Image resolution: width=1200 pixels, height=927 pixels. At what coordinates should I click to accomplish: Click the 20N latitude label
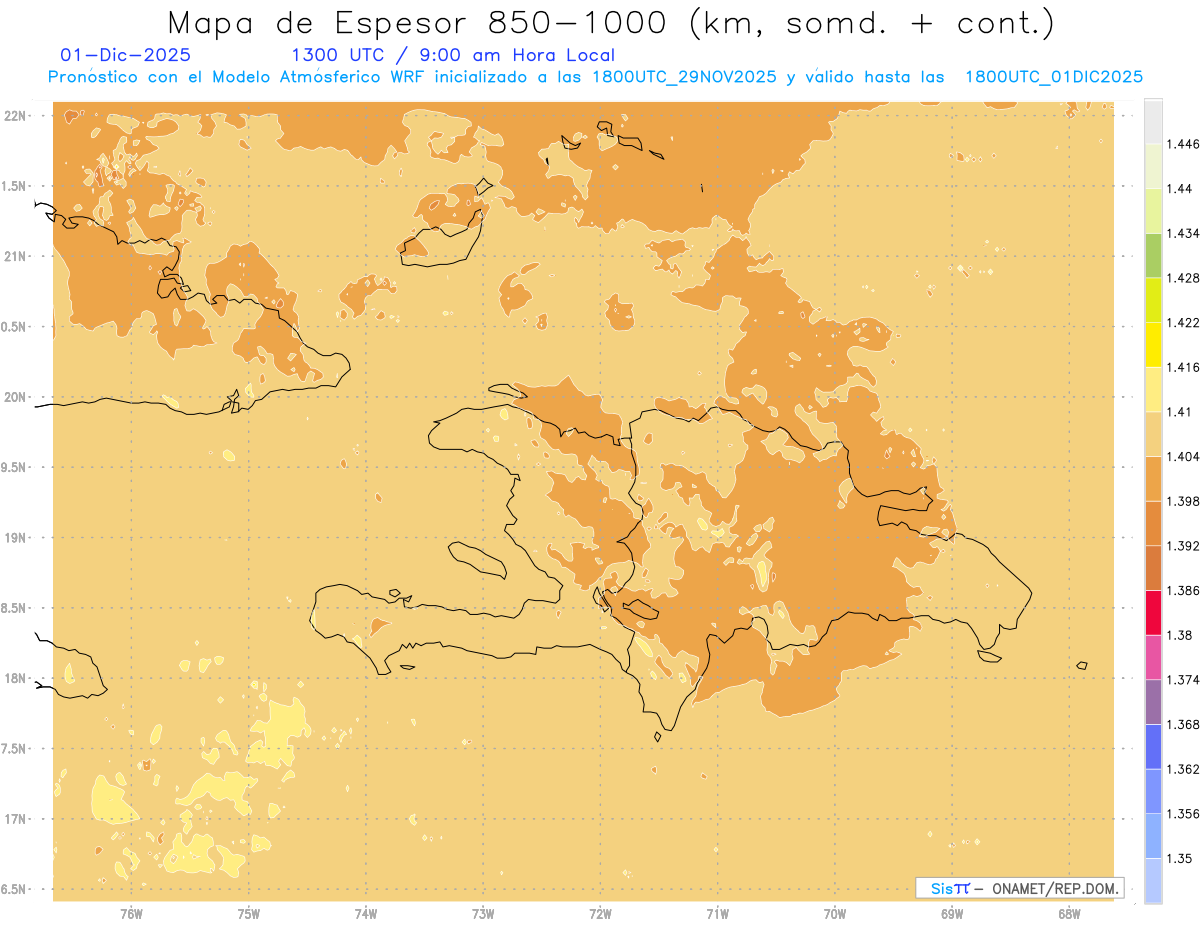[x=15, y=397]
